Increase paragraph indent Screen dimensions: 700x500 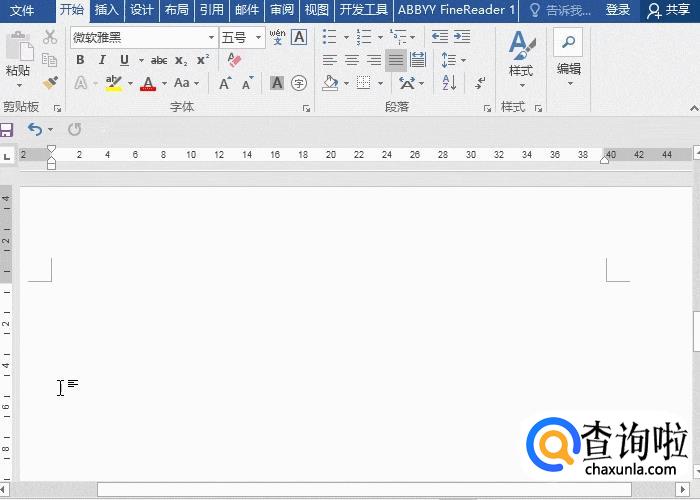462,37
